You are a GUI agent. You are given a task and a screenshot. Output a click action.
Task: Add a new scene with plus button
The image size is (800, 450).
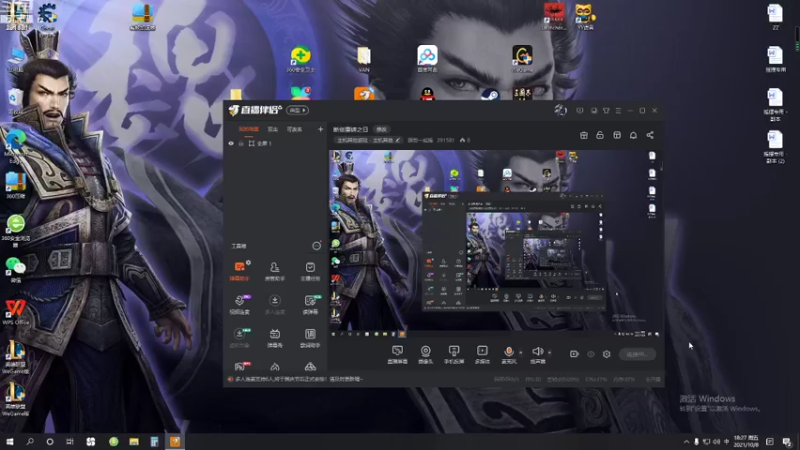tap(320, 130)
